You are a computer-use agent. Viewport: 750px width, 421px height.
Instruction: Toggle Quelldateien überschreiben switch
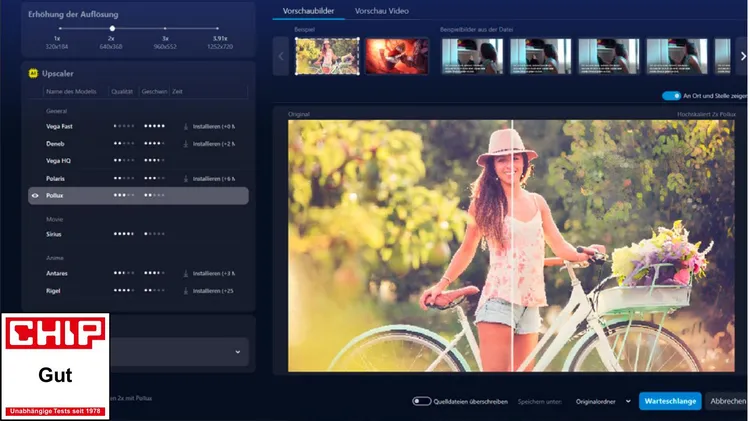click(x=421, y=401)
